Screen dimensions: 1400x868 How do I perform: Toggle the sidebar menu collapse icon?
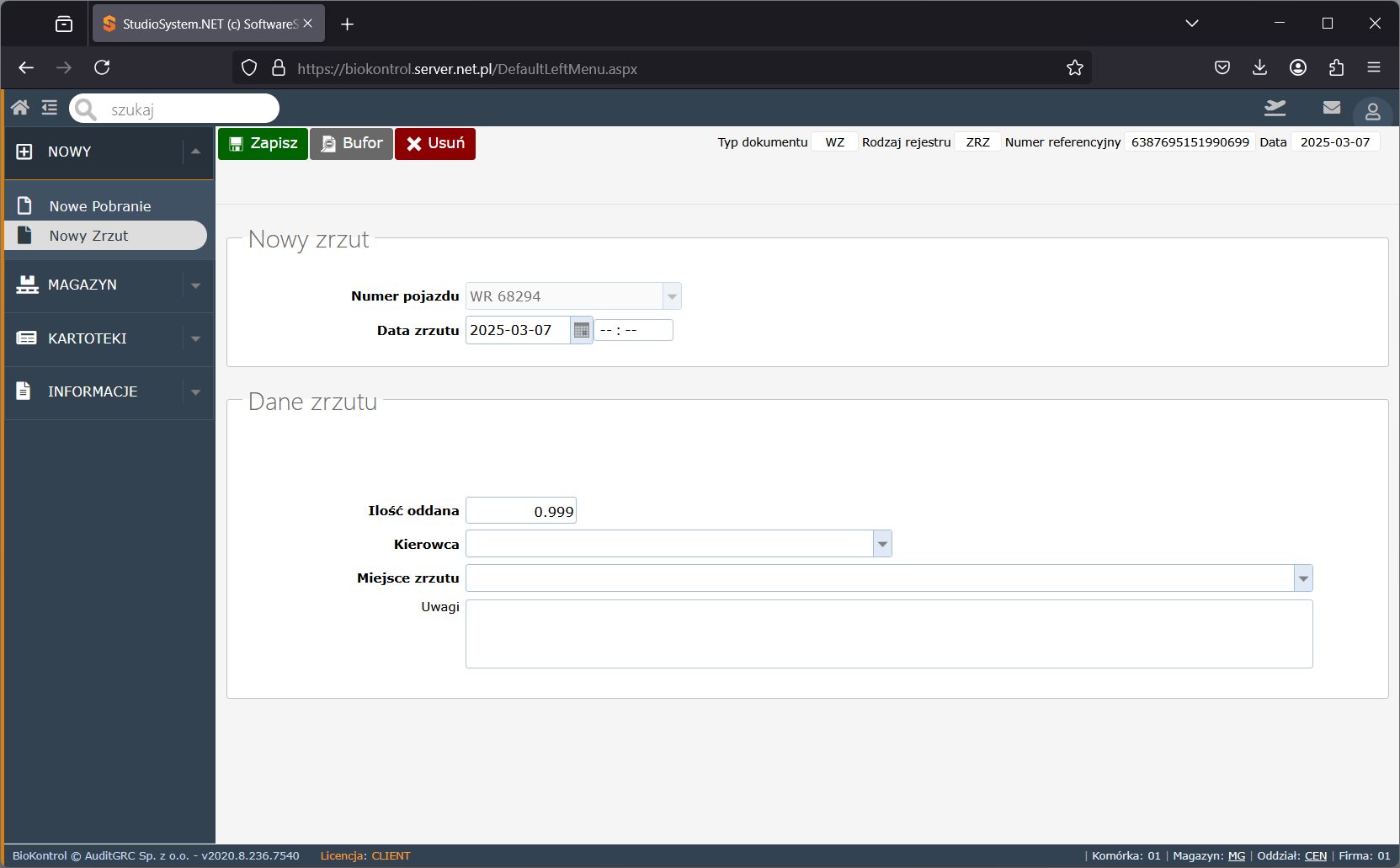pos(50,108)
